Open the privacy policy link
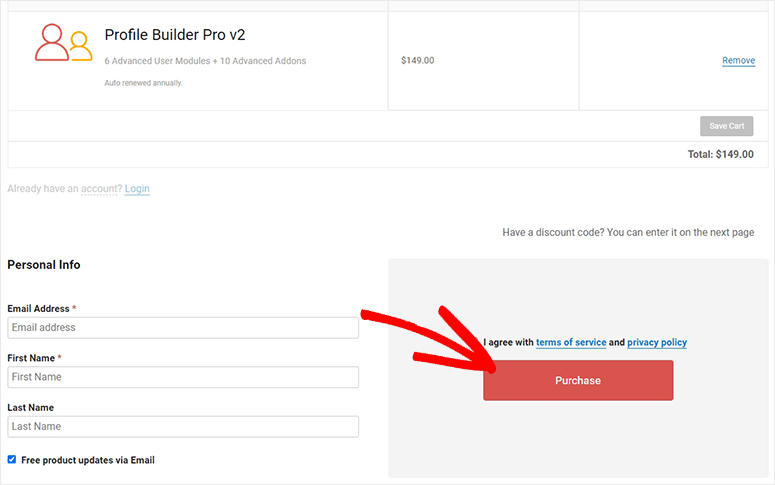Viewport: 775px width, 485px height. pyautogui.click(x=657, y=342)
